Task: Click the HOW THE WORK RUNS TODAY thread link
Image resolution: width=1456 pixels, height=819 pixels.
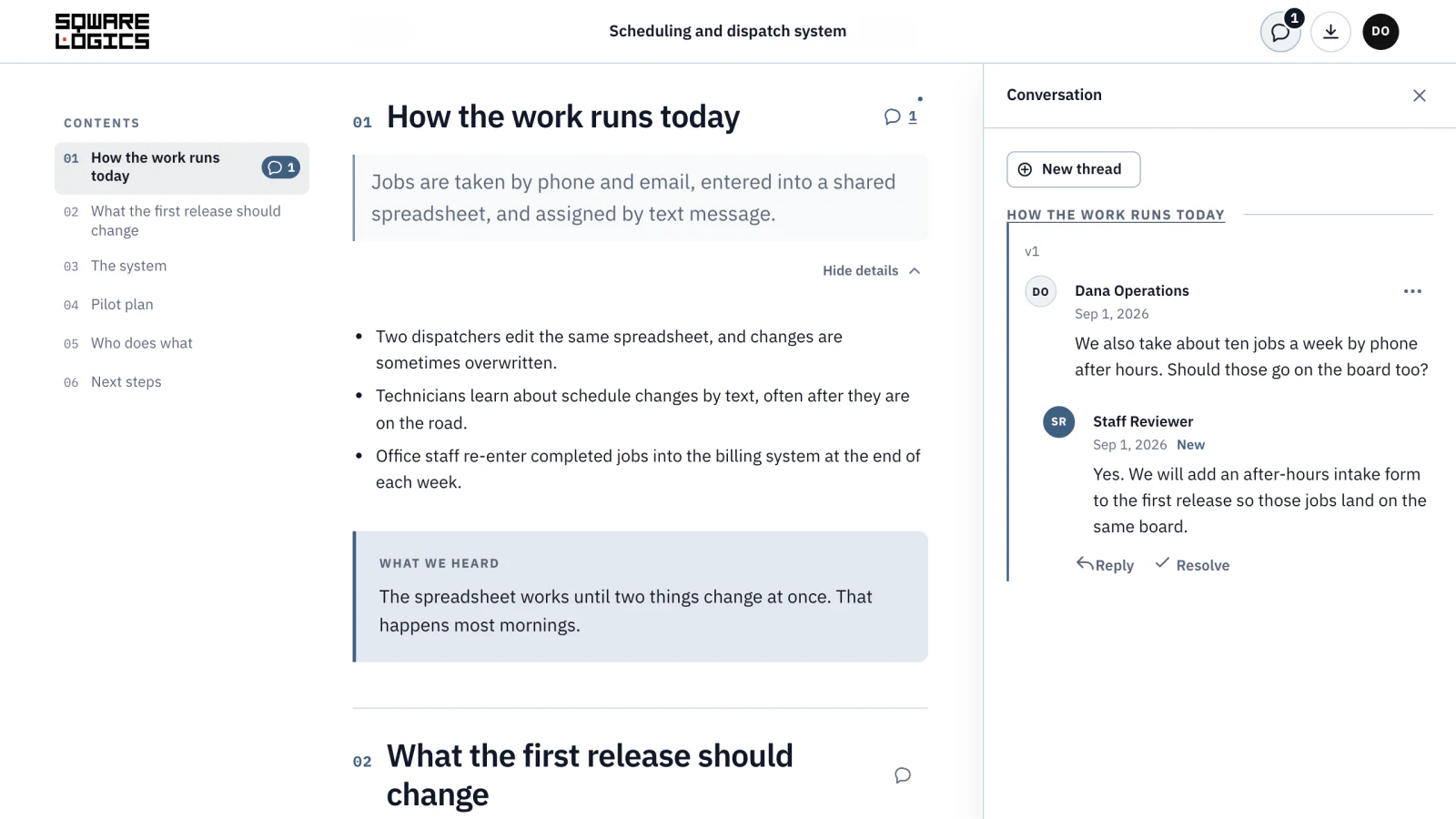Action: pyautogui.click(x=1116, y=215)
